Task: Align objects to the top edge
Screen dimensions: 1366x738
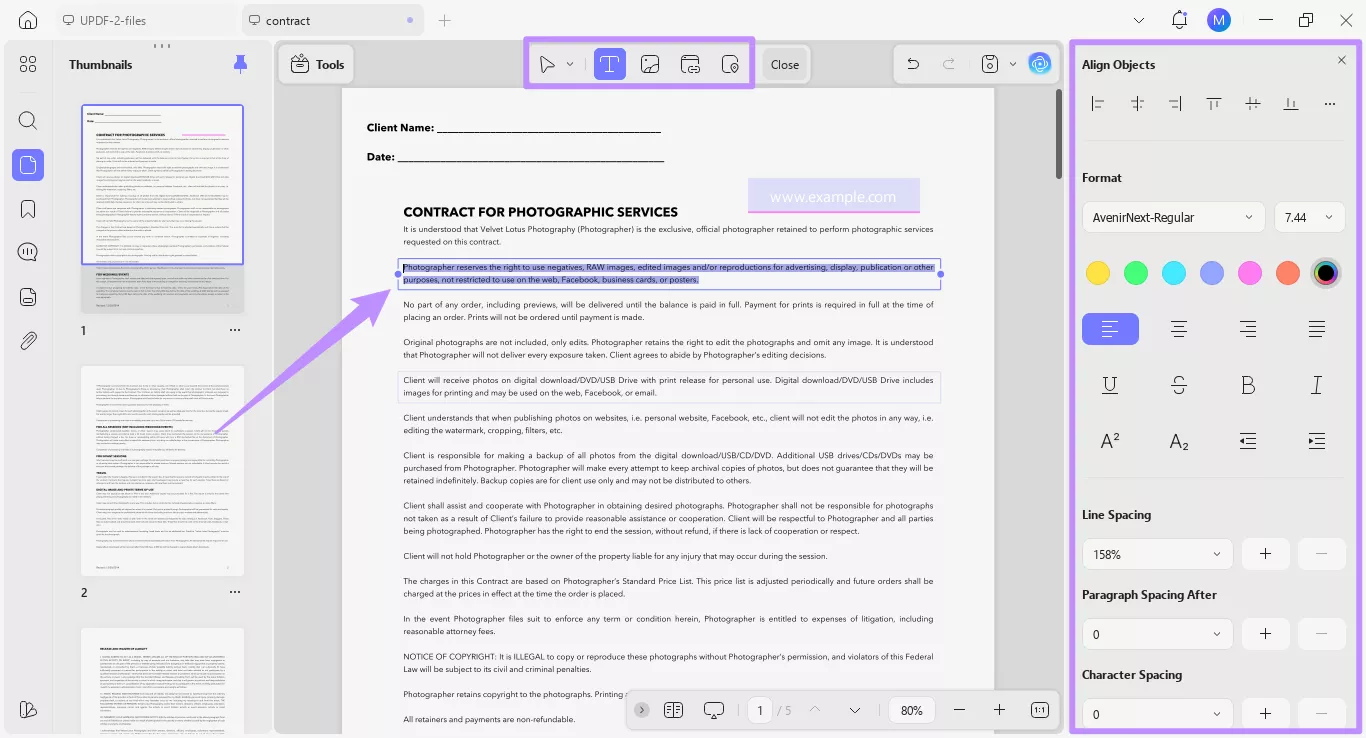Action: [x=1214, y=103]
